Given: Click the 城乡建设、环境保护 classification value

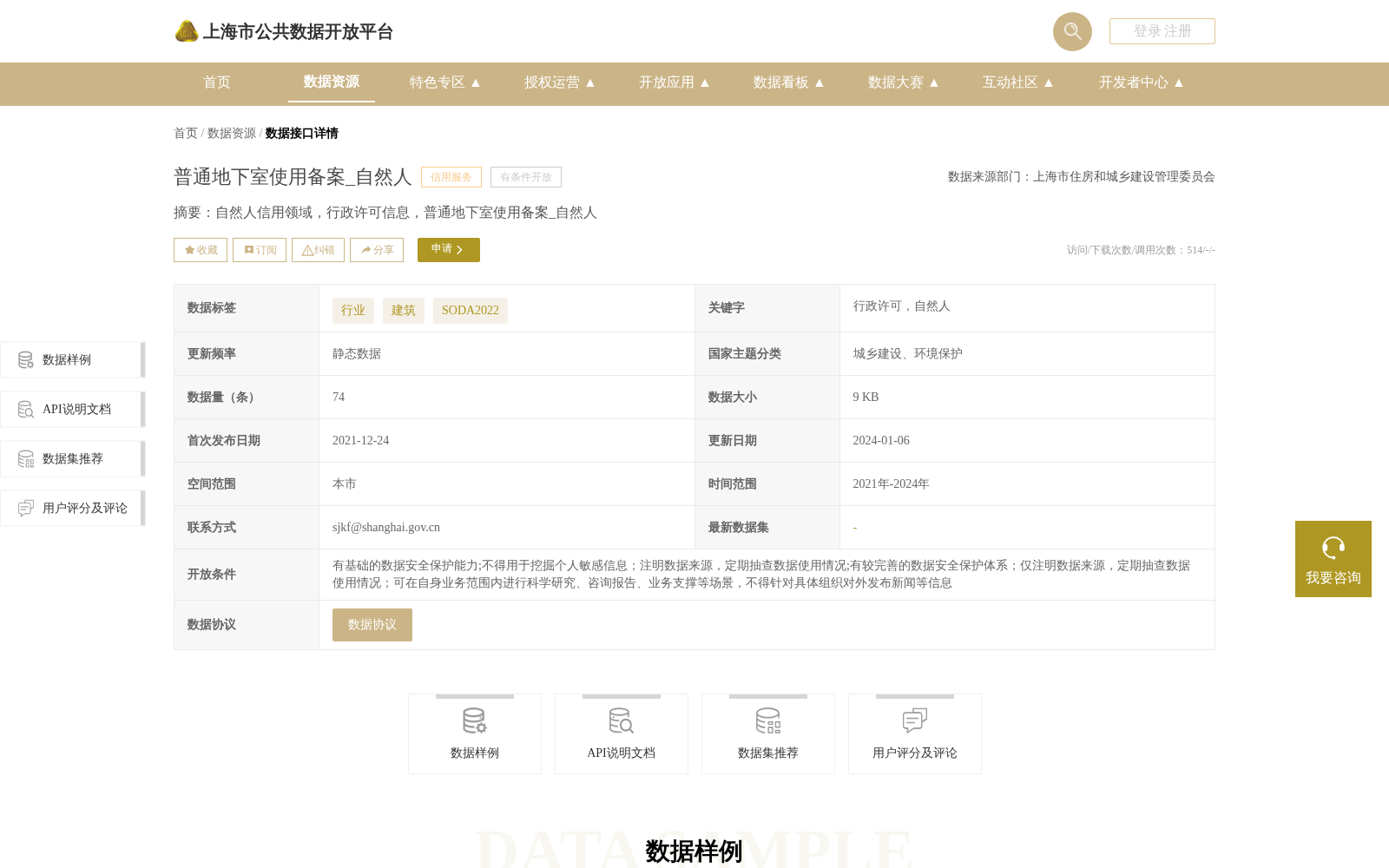Looking at the screenshot, I should 907,353.
